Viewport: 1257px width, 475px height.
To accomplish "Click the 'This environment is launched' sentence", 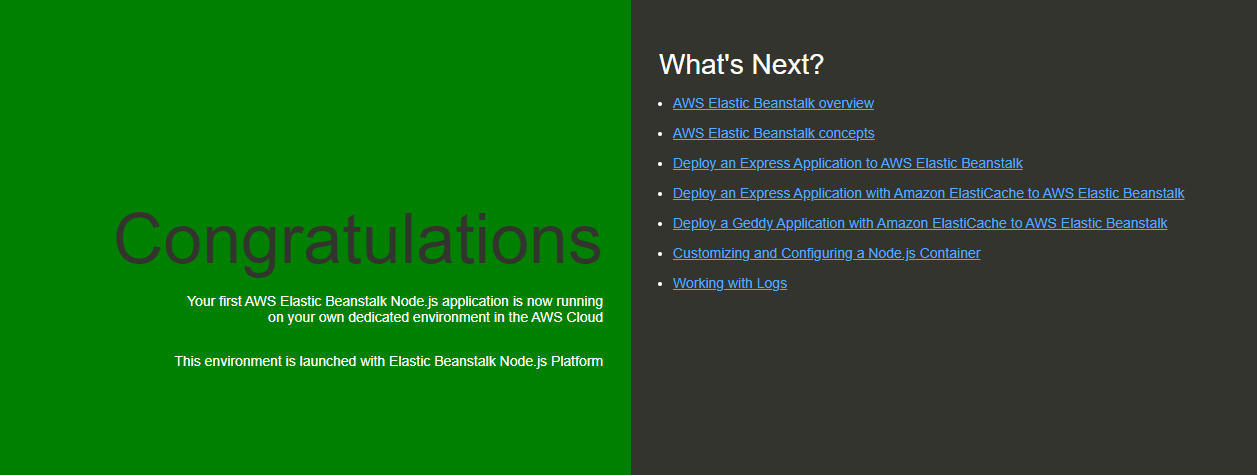I will [x=388, y=361].
